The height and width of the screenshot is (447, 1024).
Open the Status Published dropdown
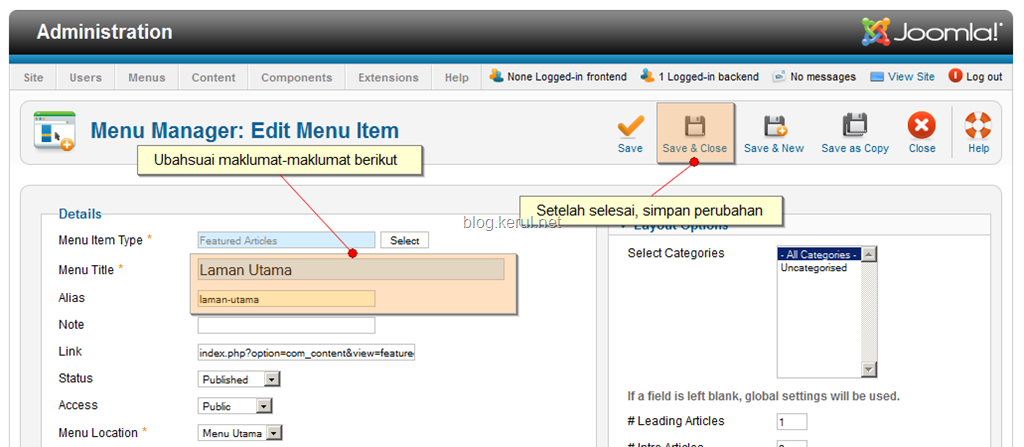click(239, 379)
